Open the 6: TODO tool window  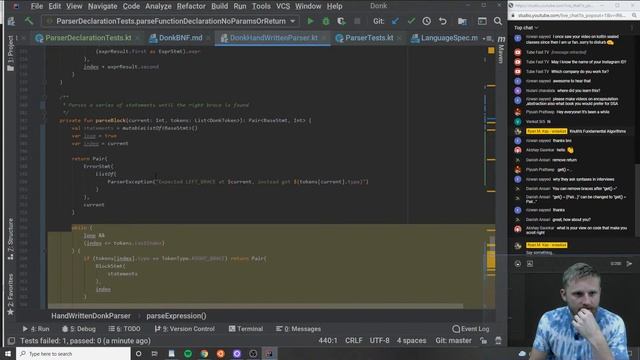pyautogui.click(x=124, y=329)
